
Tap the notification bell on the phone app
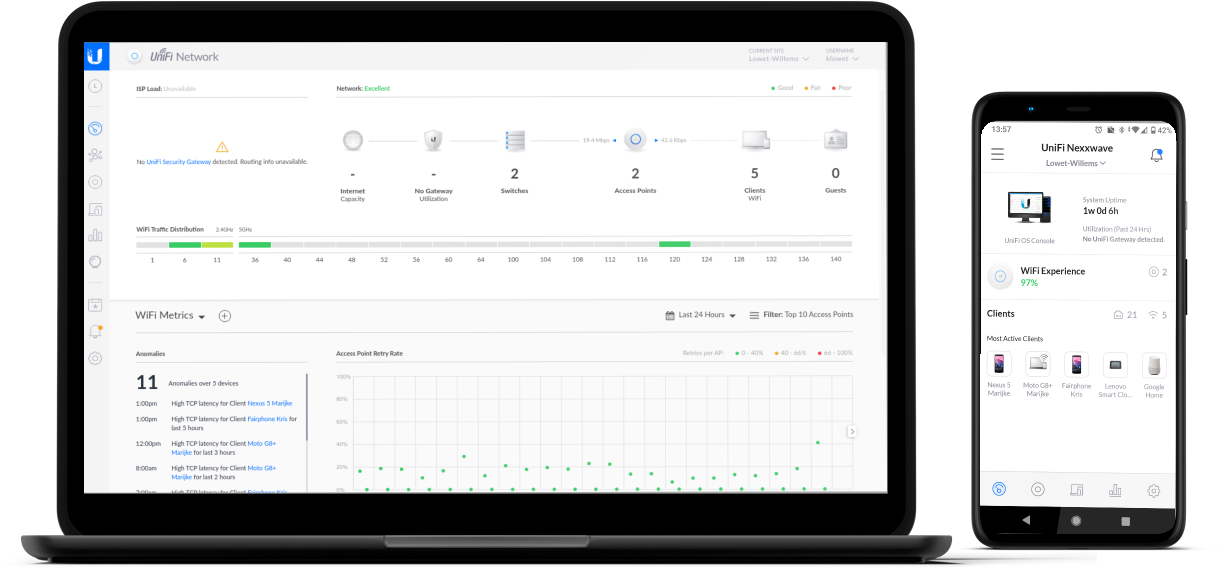[x=1157, y=155]
